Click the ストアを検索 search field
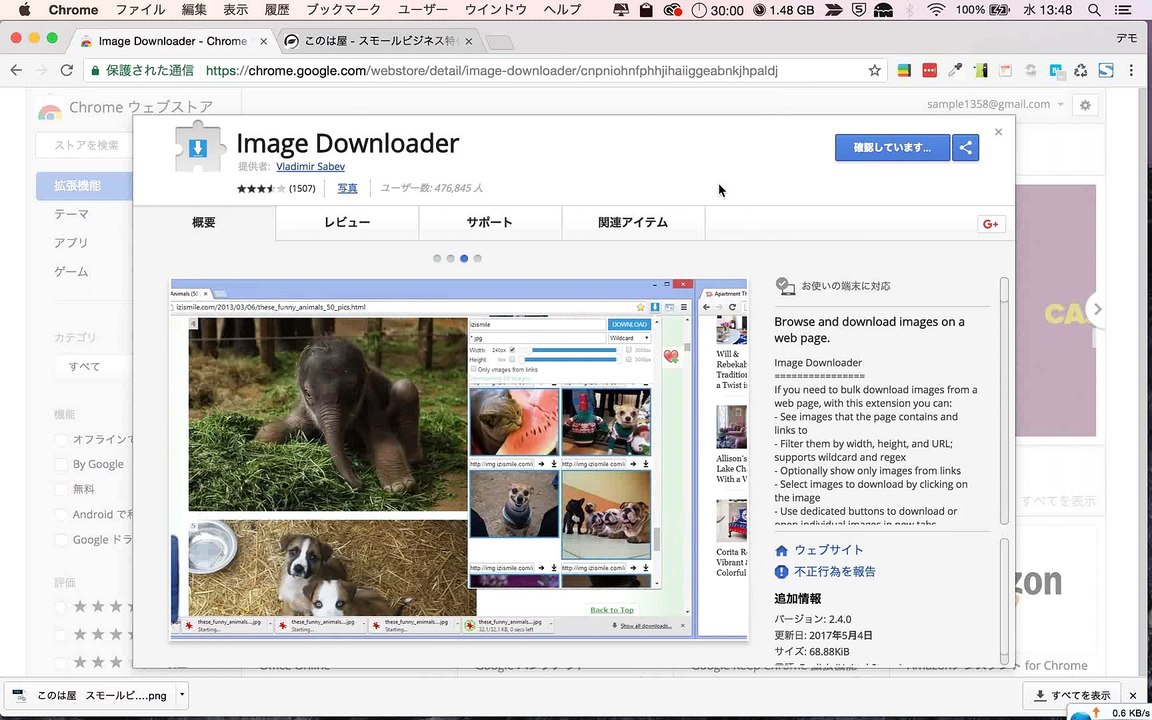Screen dimensions: 1152x720 click(84, 145)
